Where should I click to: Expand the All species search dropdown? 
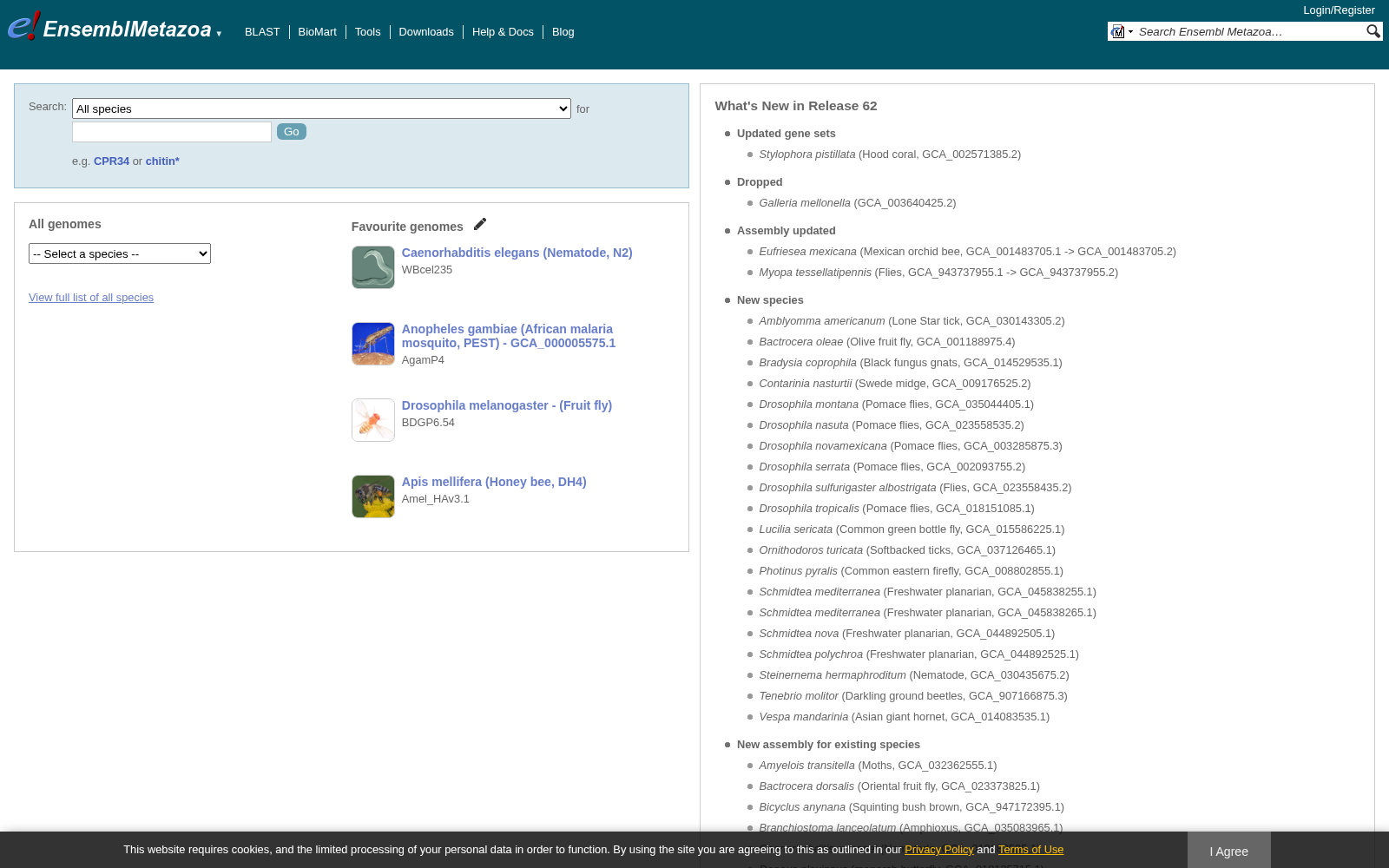tap(321, 108)
